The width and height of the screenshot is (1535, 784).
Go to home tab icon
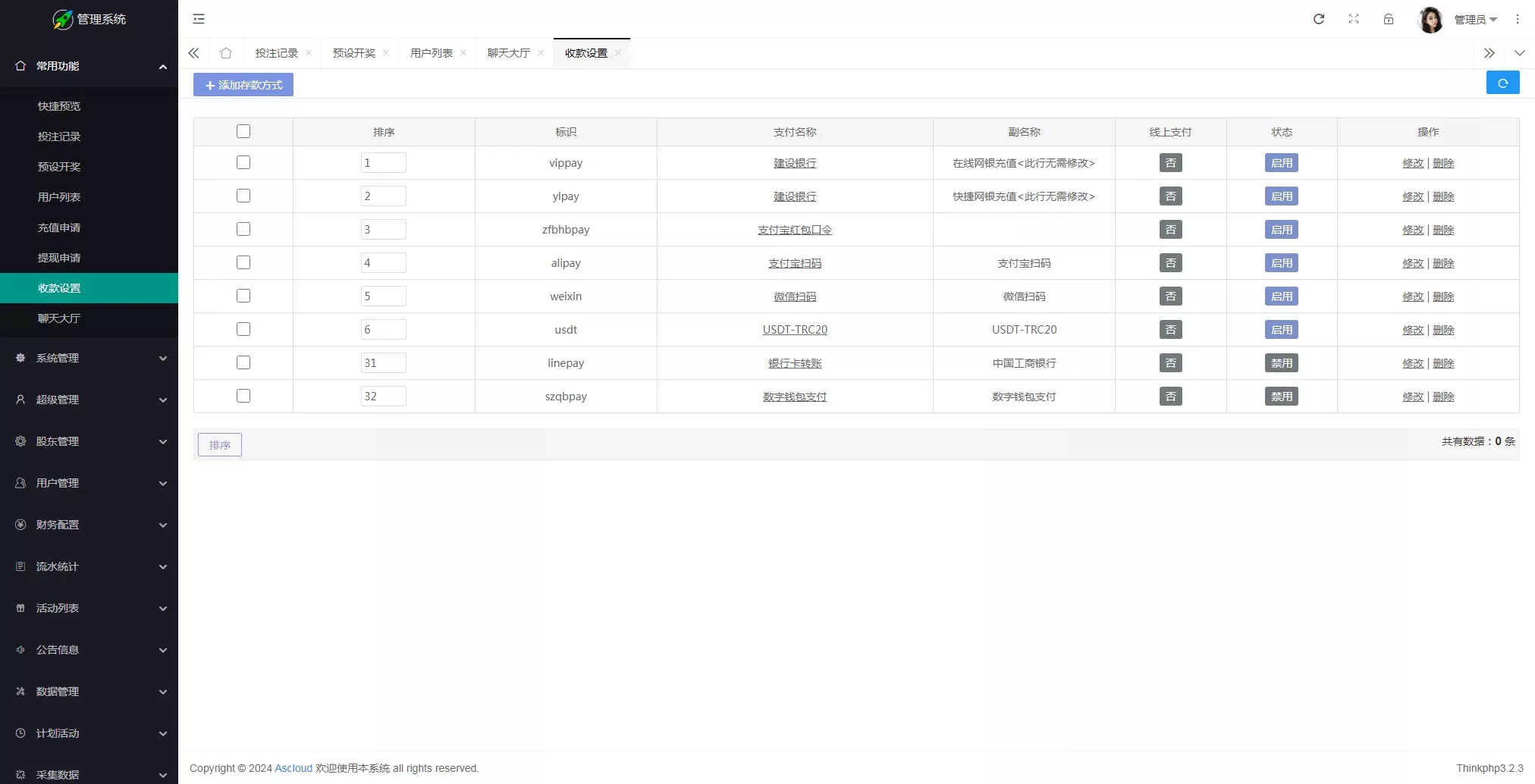[x=226, y=53]
